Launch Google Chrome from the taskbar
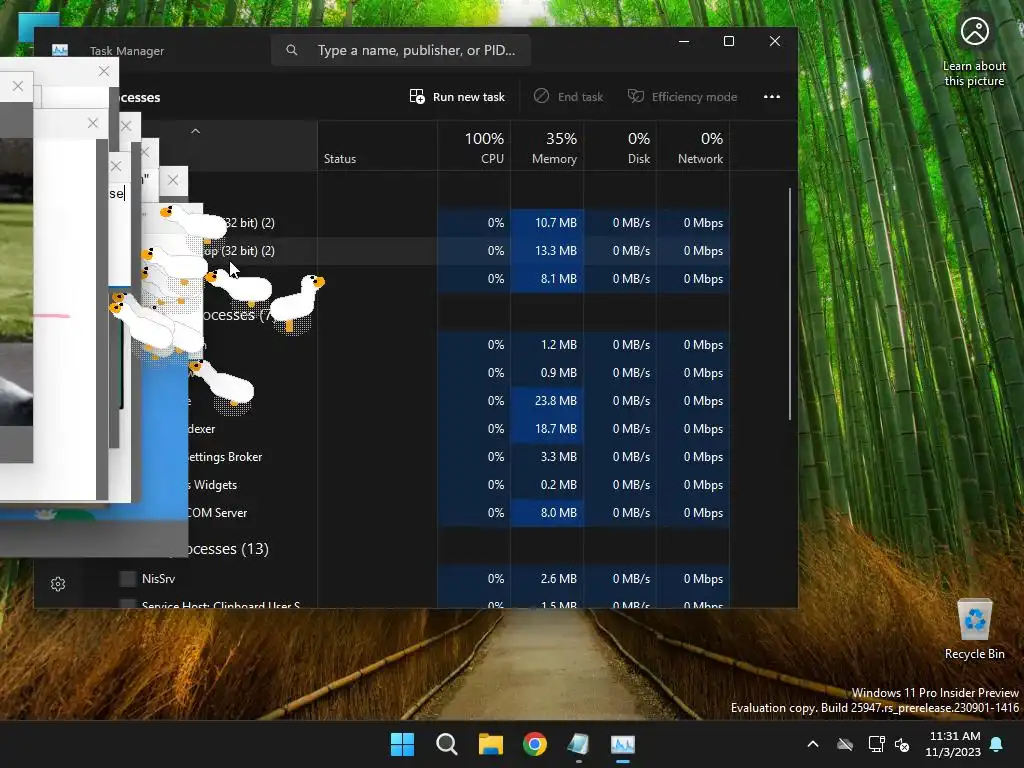The image size is (1024, 768). (x=535, y=744)
